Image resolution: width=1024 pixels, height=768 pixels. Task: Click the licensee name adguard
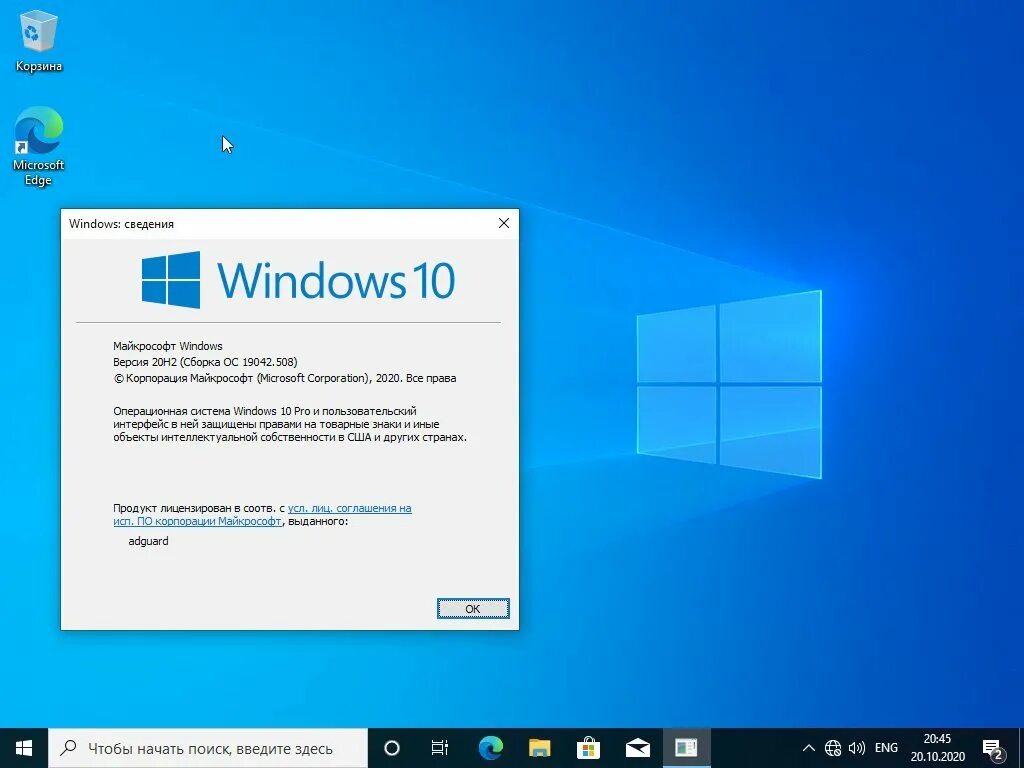pyautogui.click(x=149, y=541)
